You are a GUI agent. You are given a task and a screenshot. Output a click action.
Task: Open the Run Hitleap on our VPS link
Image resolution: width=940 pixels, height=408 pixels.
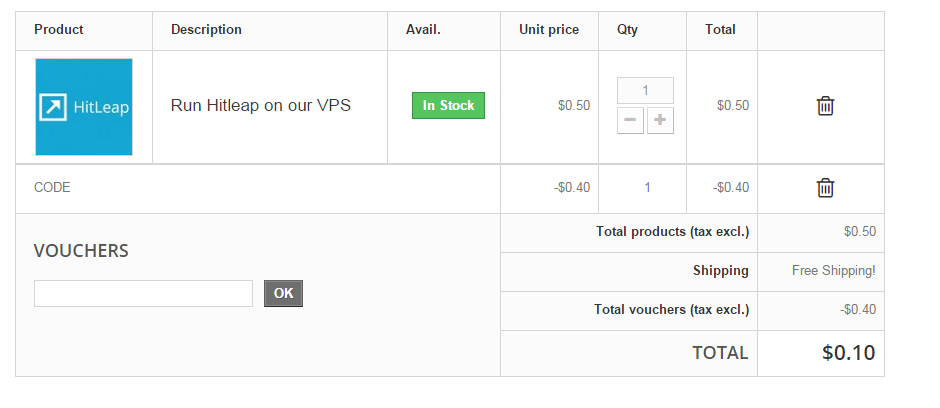[x=261, y=105]
